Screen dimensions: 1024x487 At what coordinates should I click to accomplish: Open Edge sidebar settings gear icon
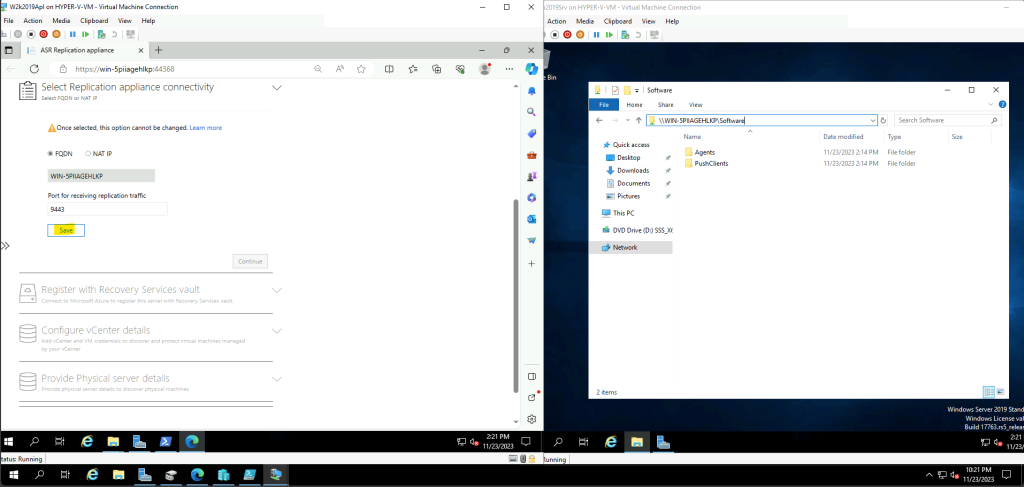(532, 418)
